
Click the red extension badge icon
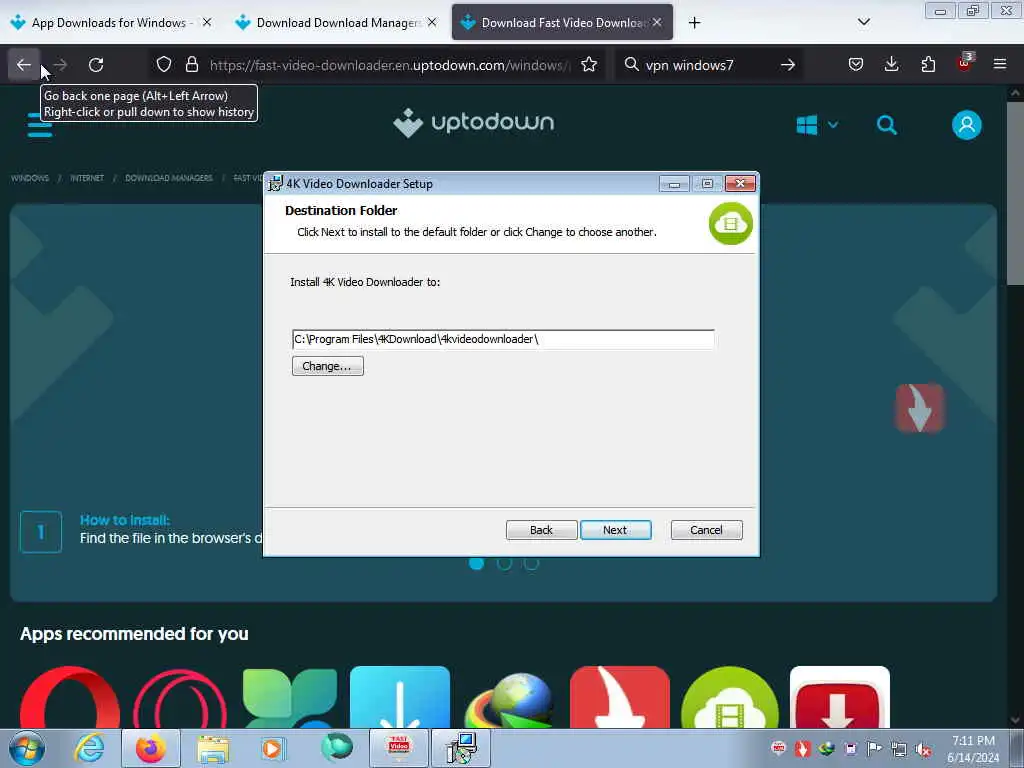point(964,63)
